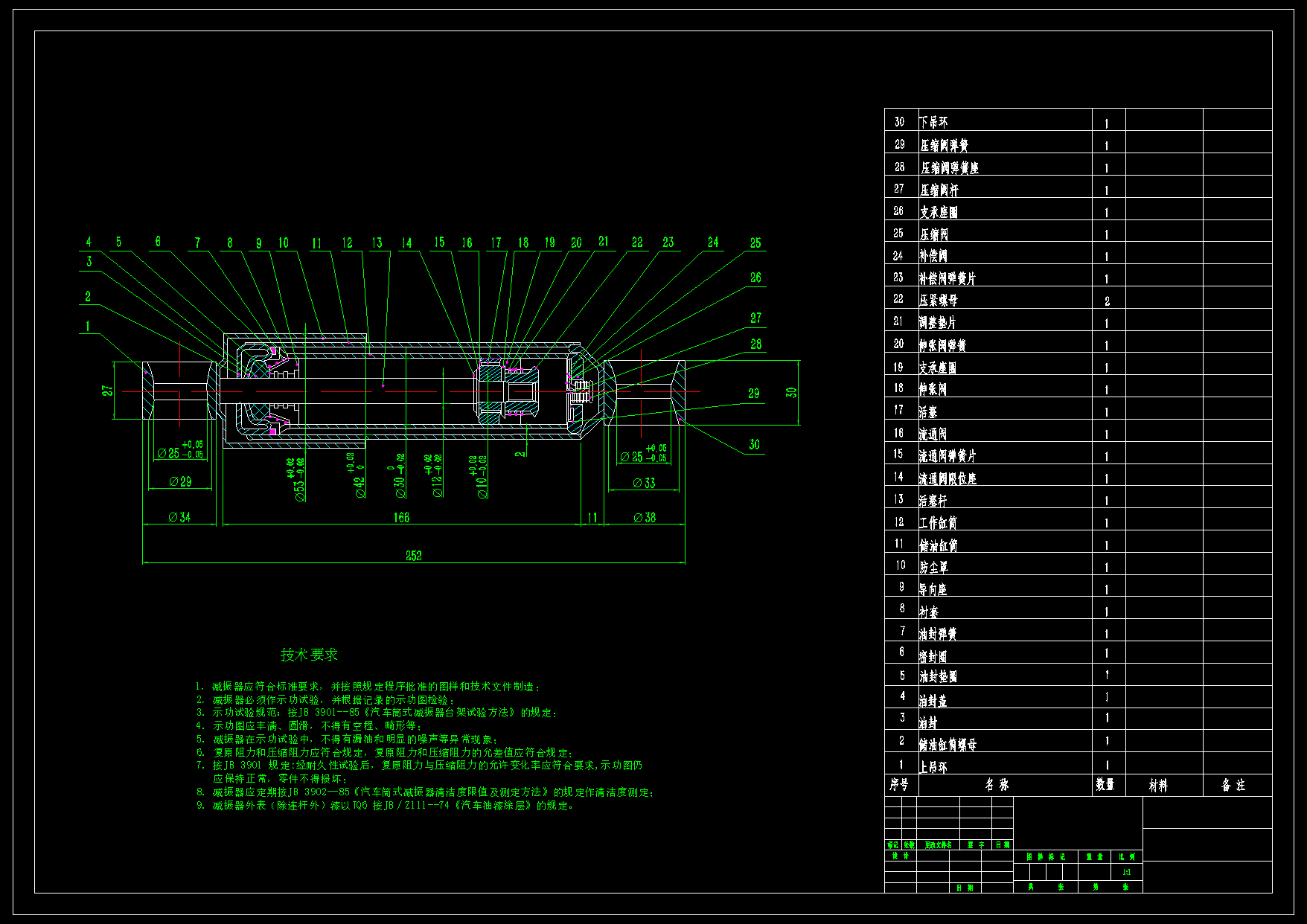
Task: Click the 流通阀限位座 parts list entry
Action: 948,478
